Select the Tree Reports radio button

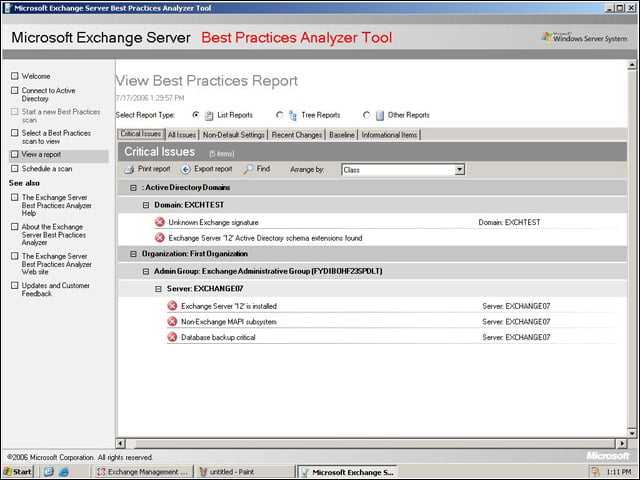(x=280, y=115)
